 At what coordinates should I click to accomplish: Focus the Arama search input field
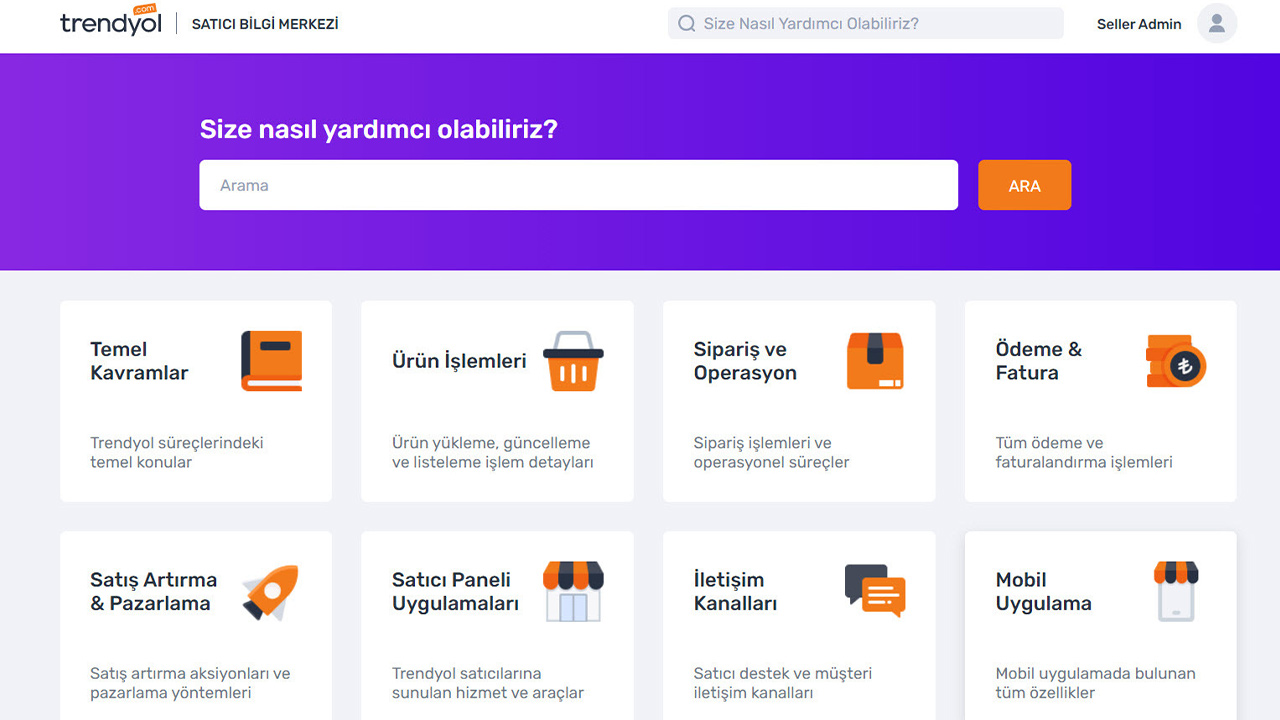[578, 185]
